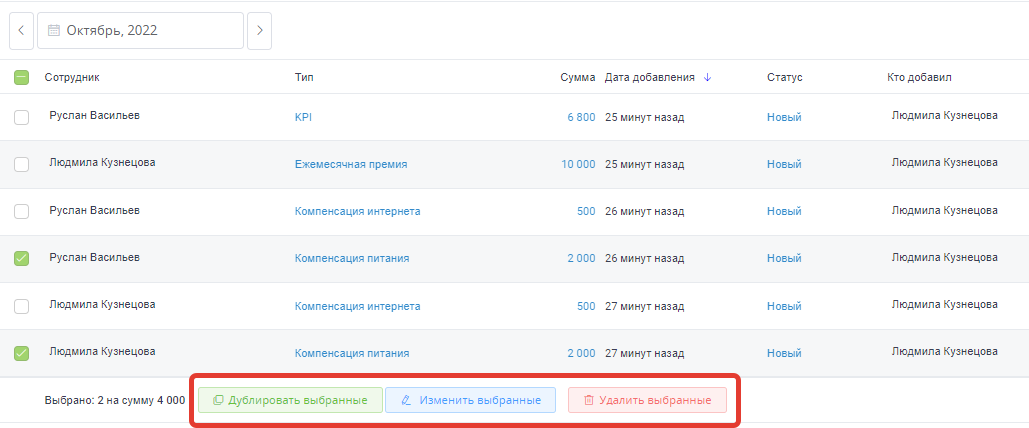Click 25 минут назад in KPI row
The image size is (1029, 428).
[644, 118]
